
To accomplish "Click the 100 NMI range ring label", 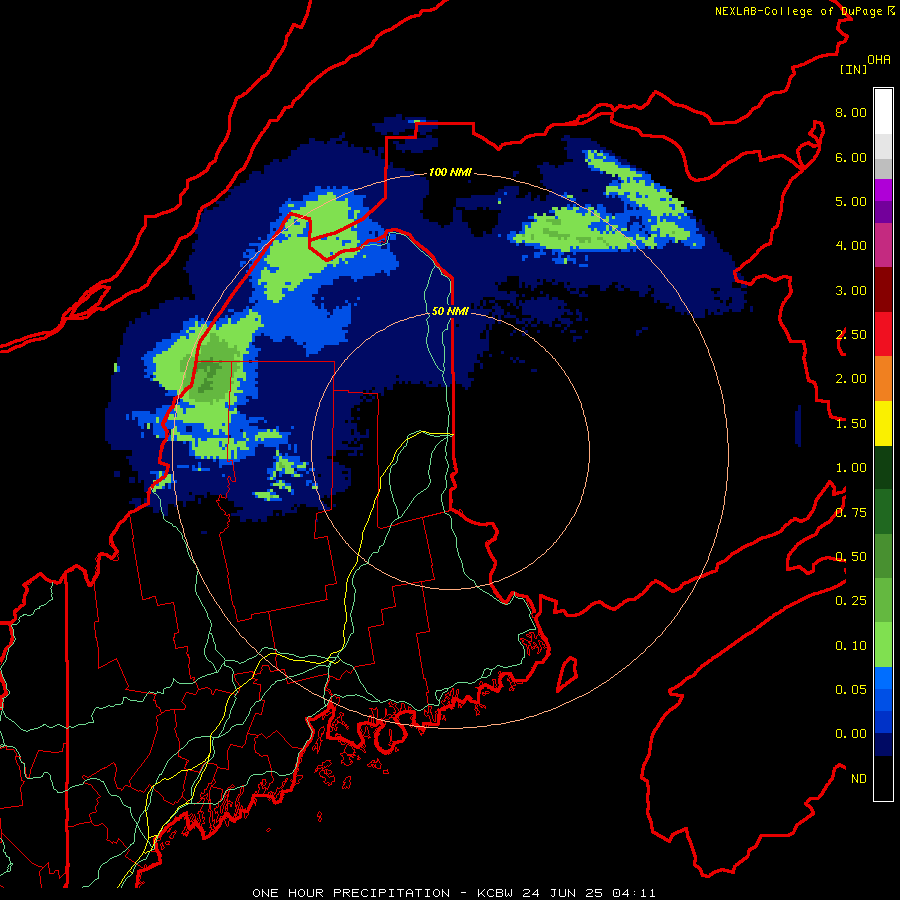I will [x=450, y=172].
